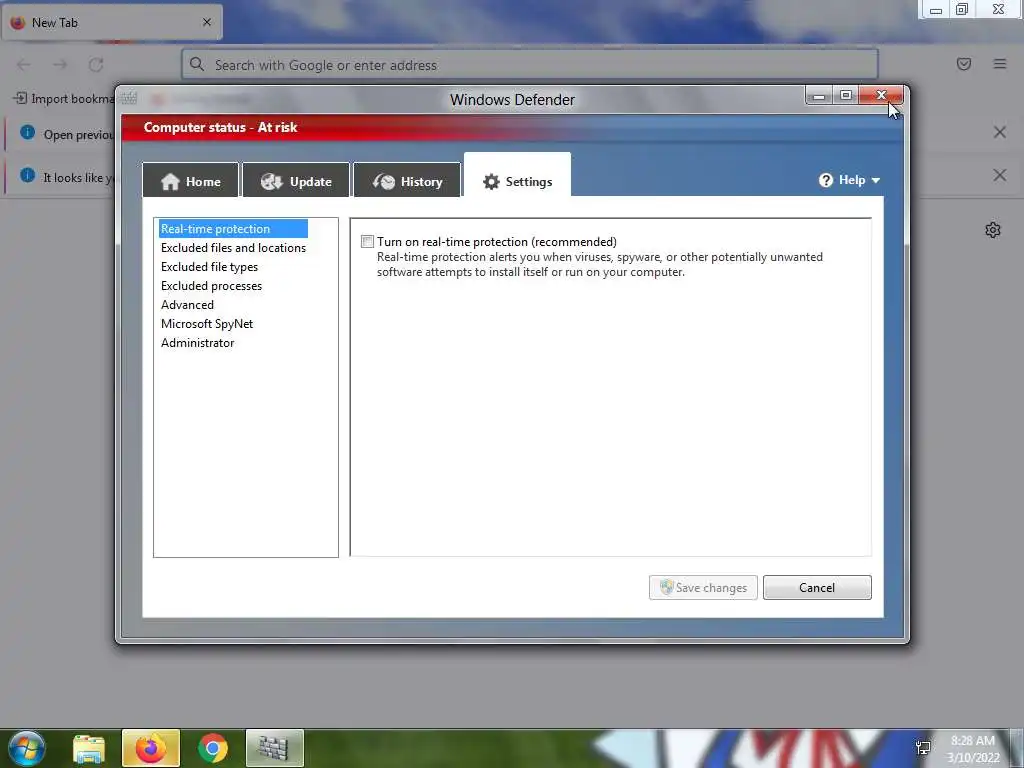The image size is (1024, 768).
Task: Maximize the Windows Defender window
Action: point(846,95)
